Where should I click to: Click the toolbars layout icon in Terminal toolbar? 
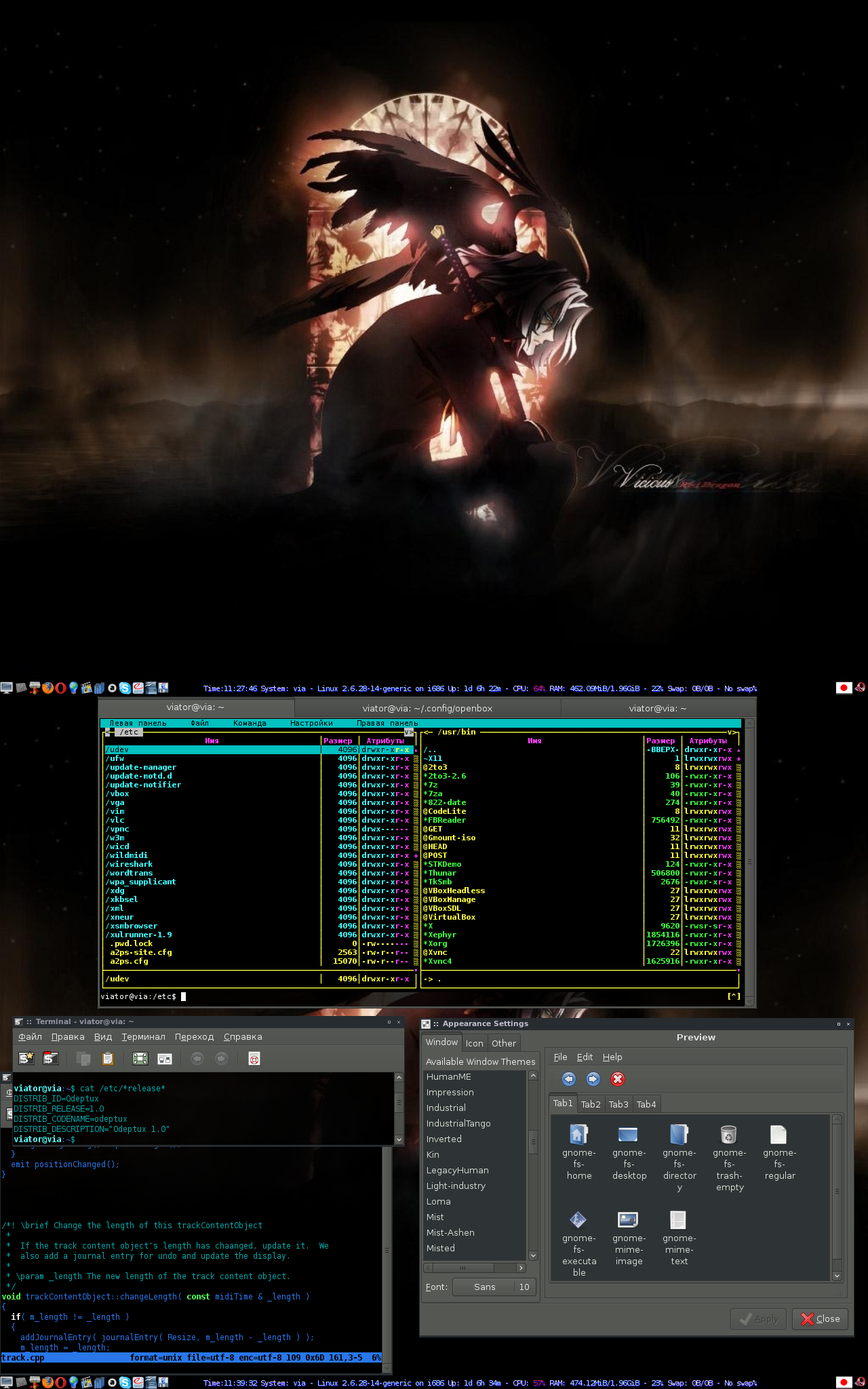pos(165,1058)
